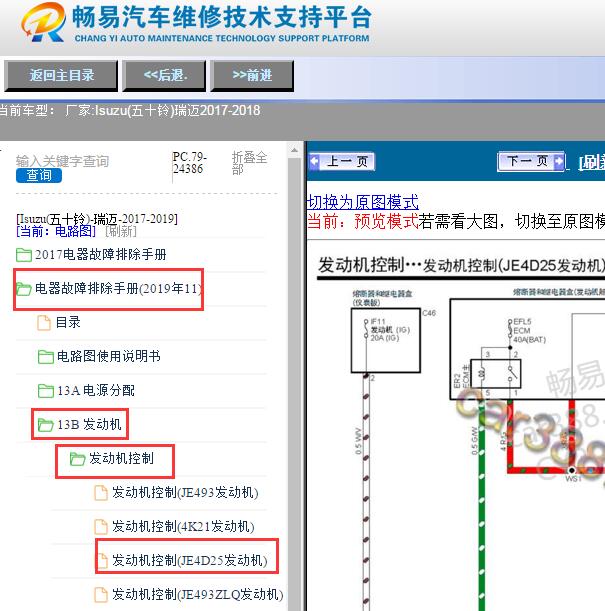Go forward with the >>前进 button
This screenshot has width=605, height=611.
coord(252,76)
